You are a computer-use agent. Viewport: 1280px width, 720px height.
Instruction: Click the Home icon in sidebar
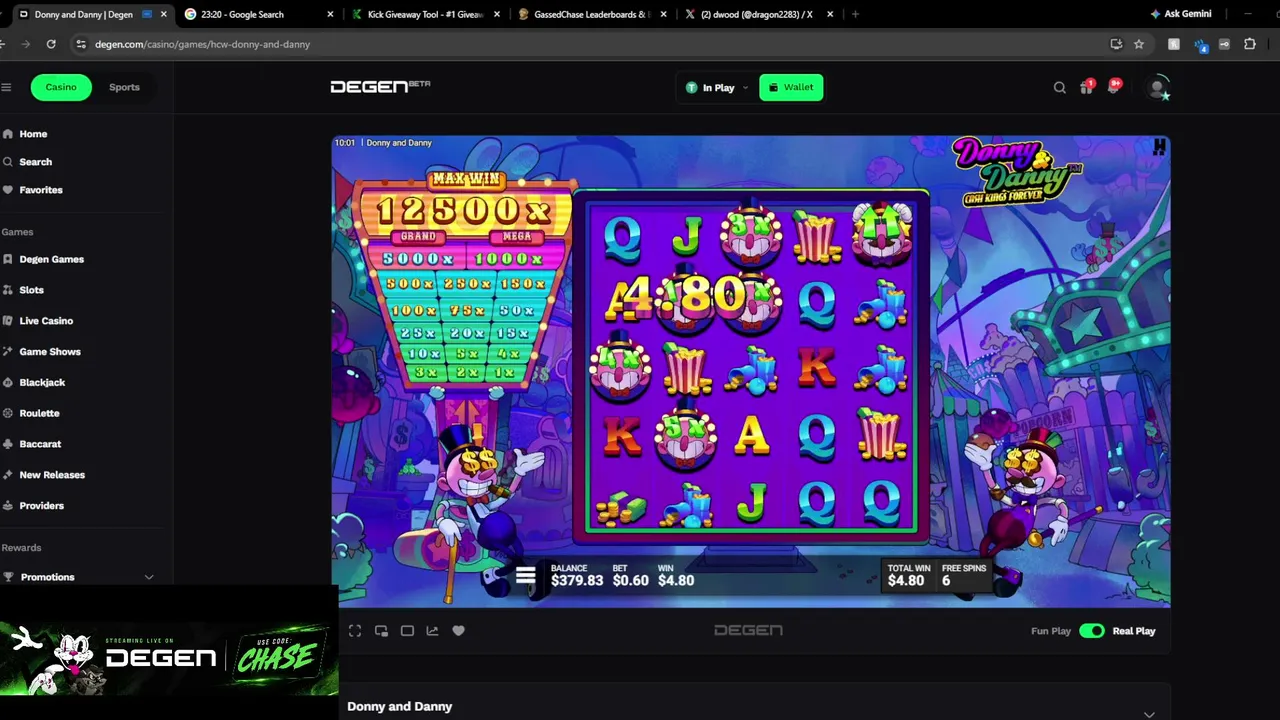[8, 134]
